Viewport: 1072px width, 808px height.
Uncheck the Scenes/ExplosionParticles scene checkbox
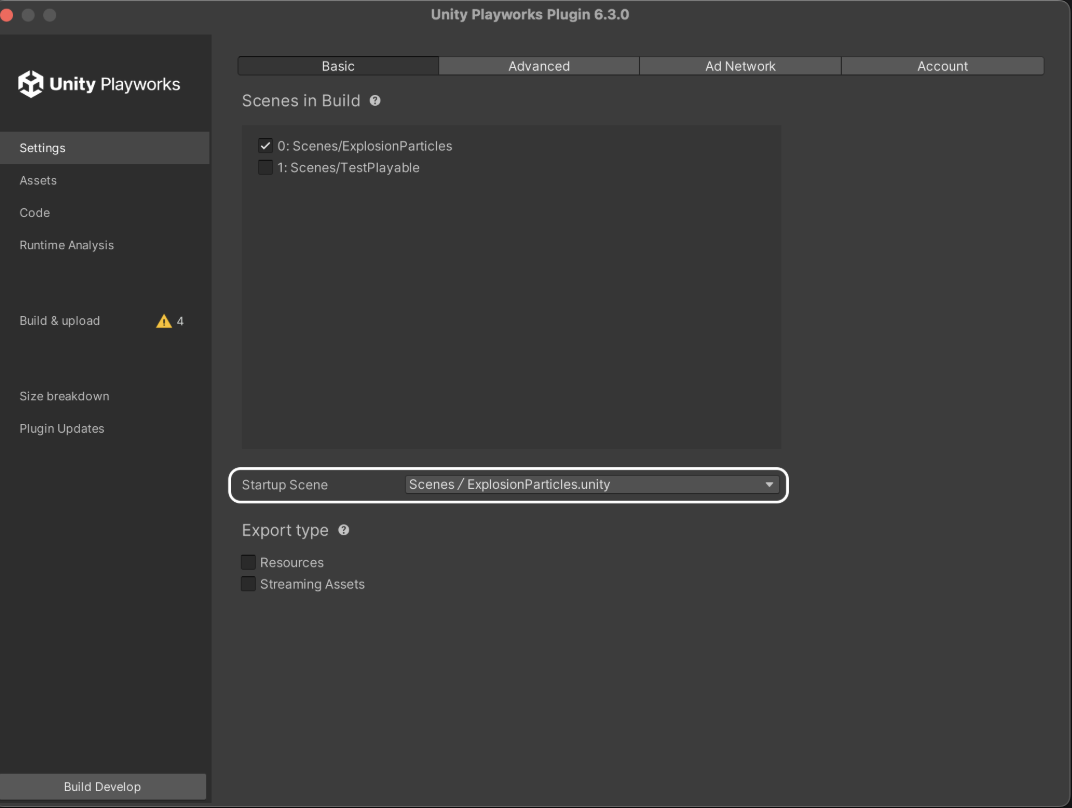coord(265,146)
